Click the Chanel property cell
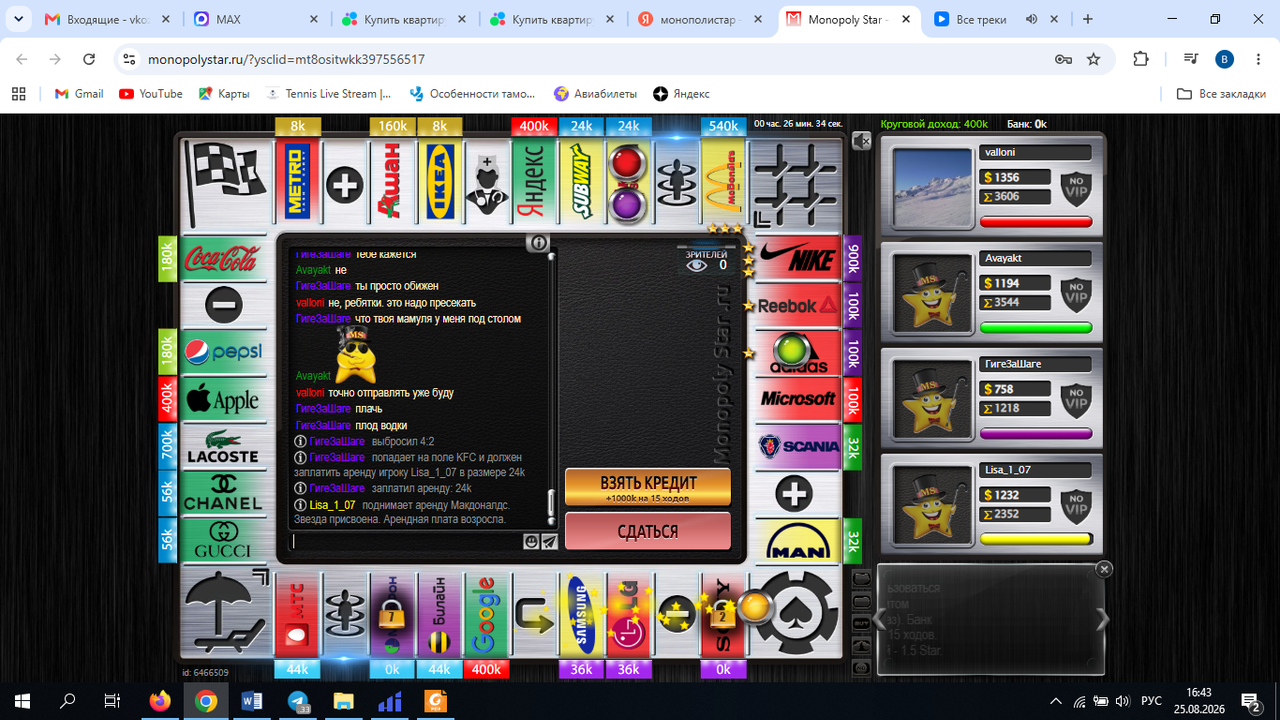 [x=222, y=494]
